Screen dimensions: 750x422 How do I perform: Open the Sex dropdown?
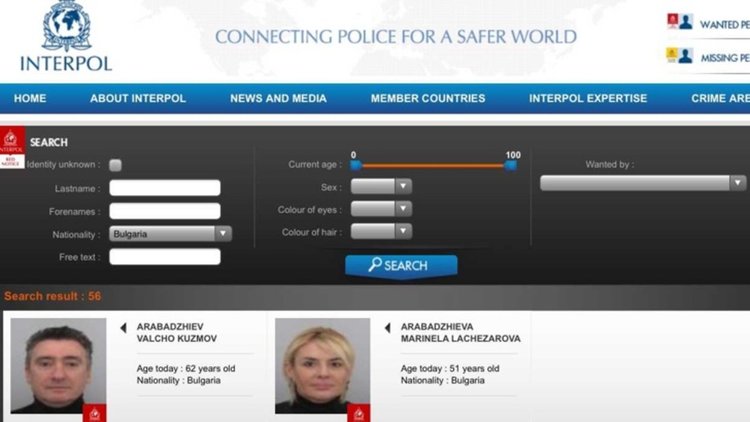[x=381, y=186]
